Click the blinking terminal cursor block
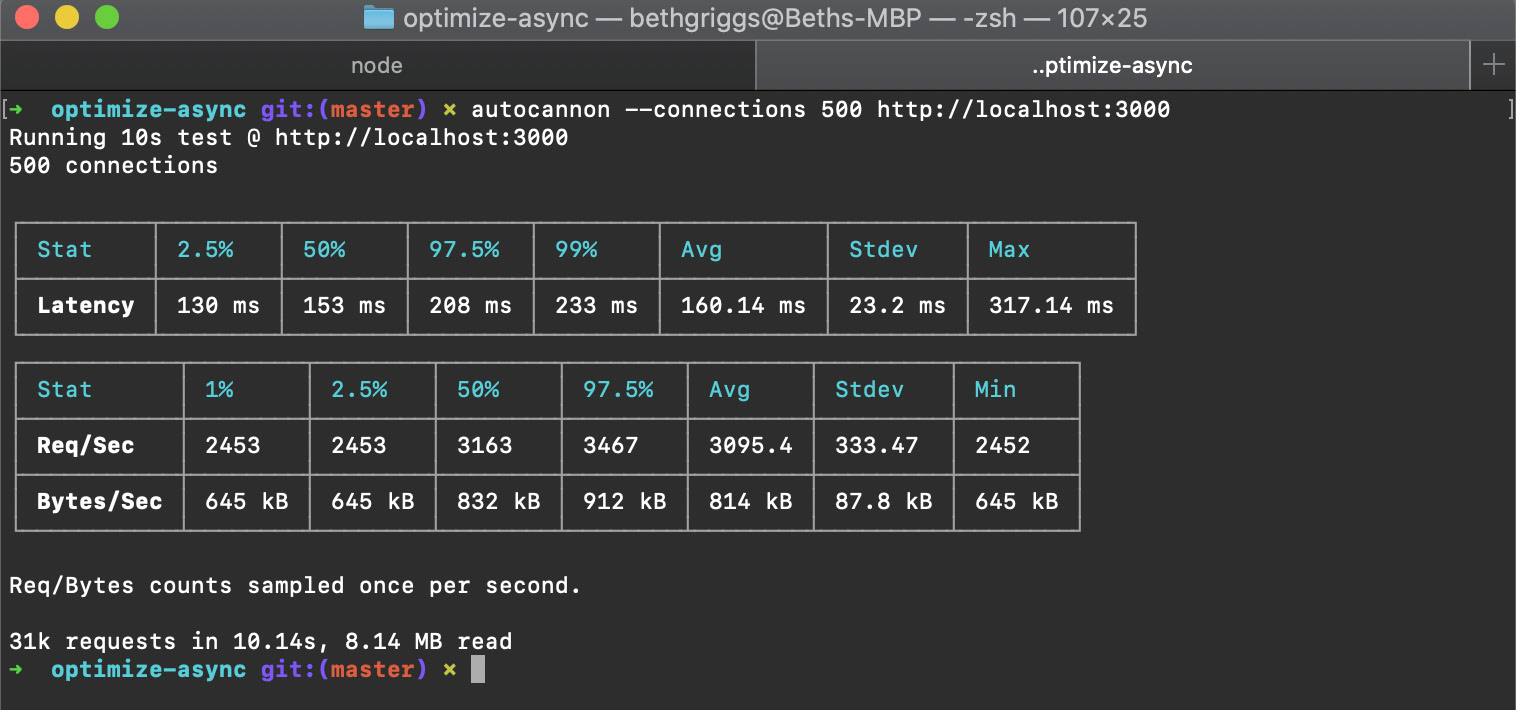1516x710 pixels. point(477,669)
